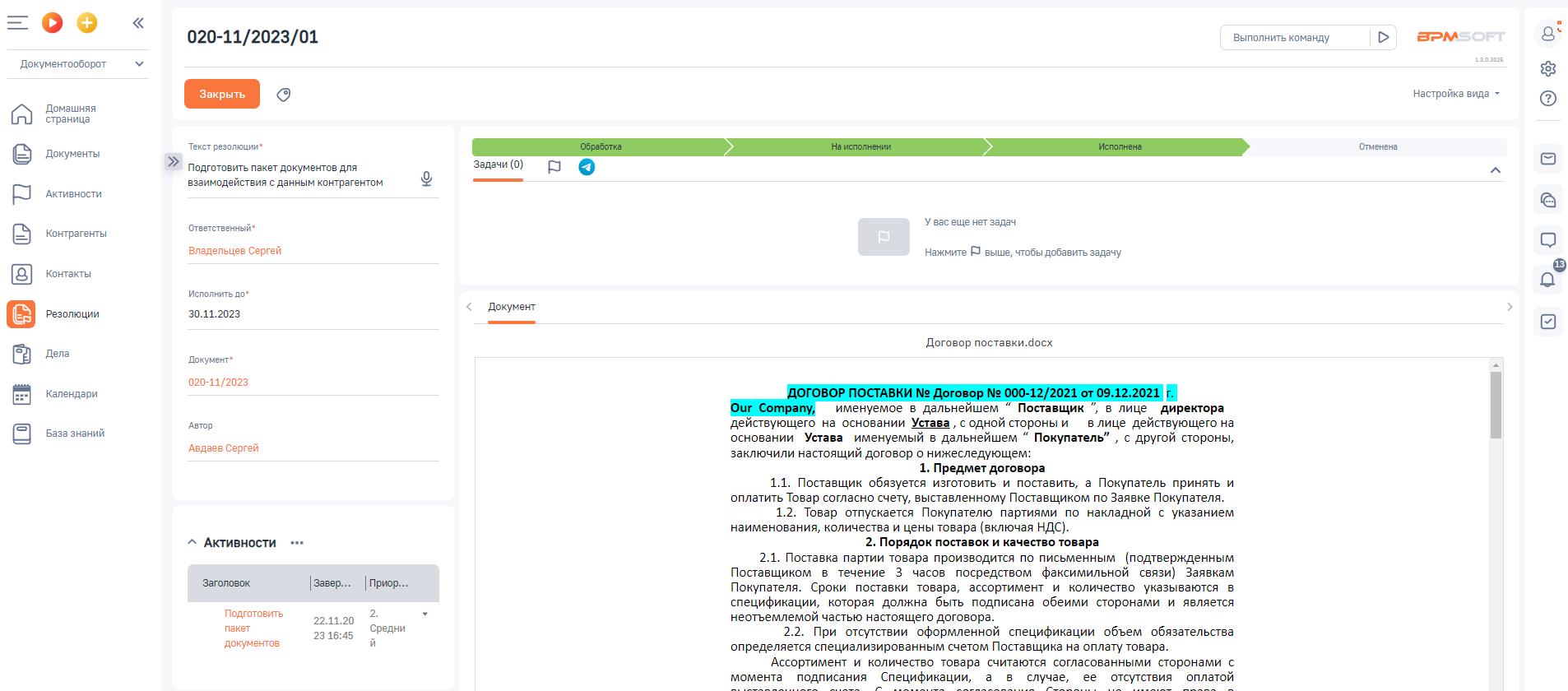Switch to the Документ tab
Image resolution: width=1568 pixels, height=691 pixels.
[x=511, y=307]
